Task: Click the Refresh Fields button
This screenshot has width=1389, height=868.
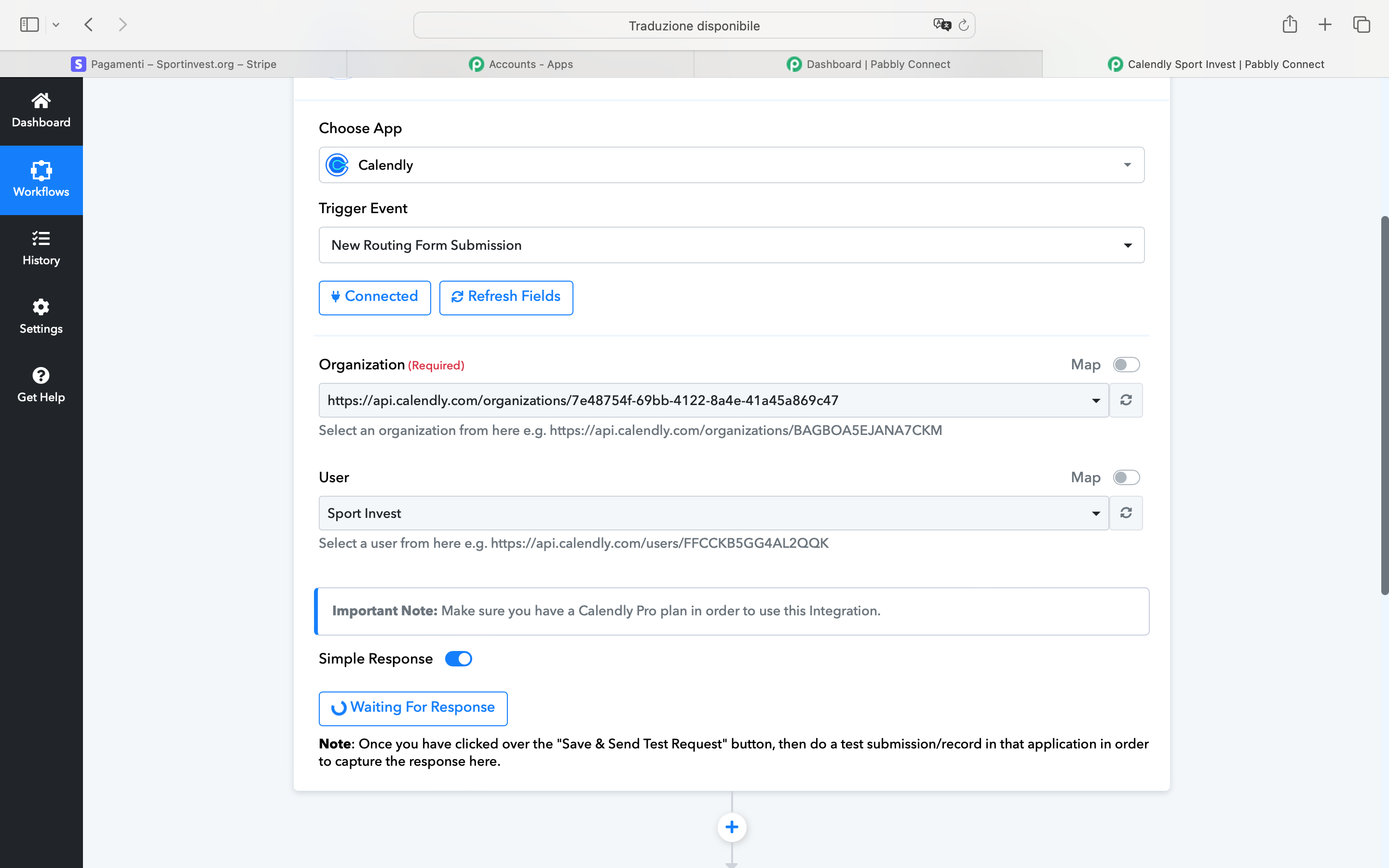Action: pos(506,298)
